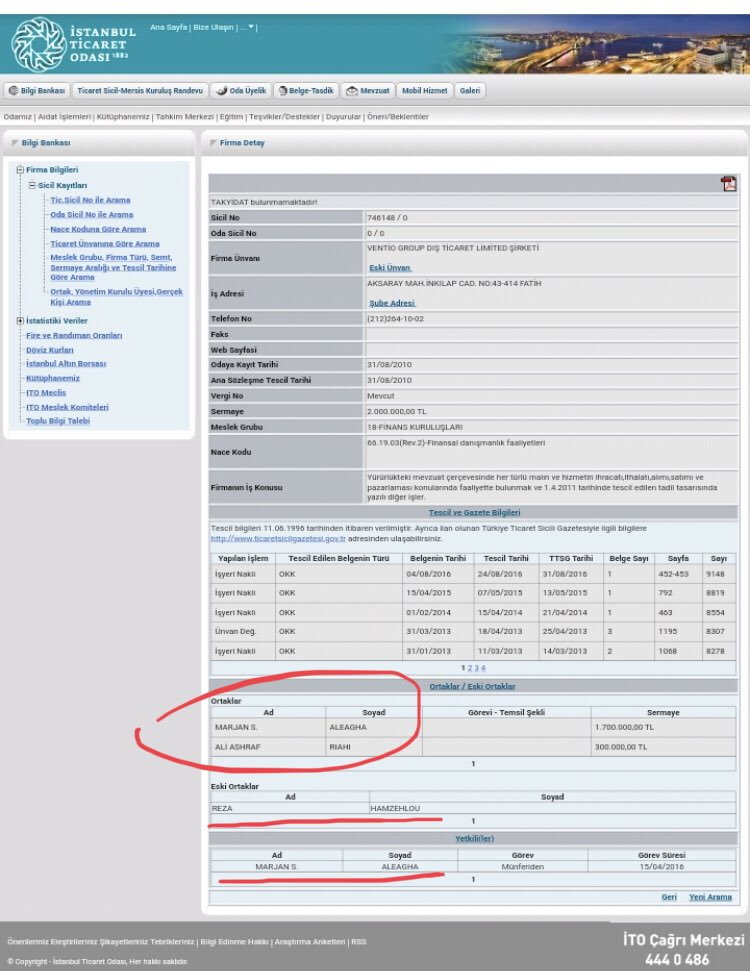
Task: Go to page 2 of registration records
Action: [469, 667]
